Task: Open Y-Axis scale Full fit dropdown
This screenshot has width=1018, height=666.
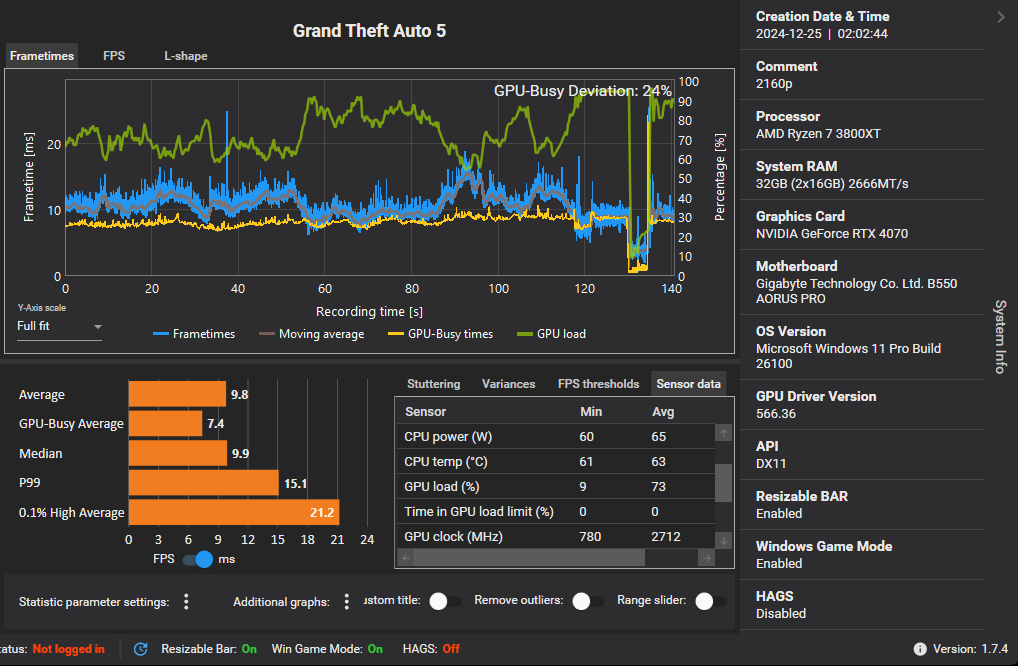Action: tap(59, 327)
